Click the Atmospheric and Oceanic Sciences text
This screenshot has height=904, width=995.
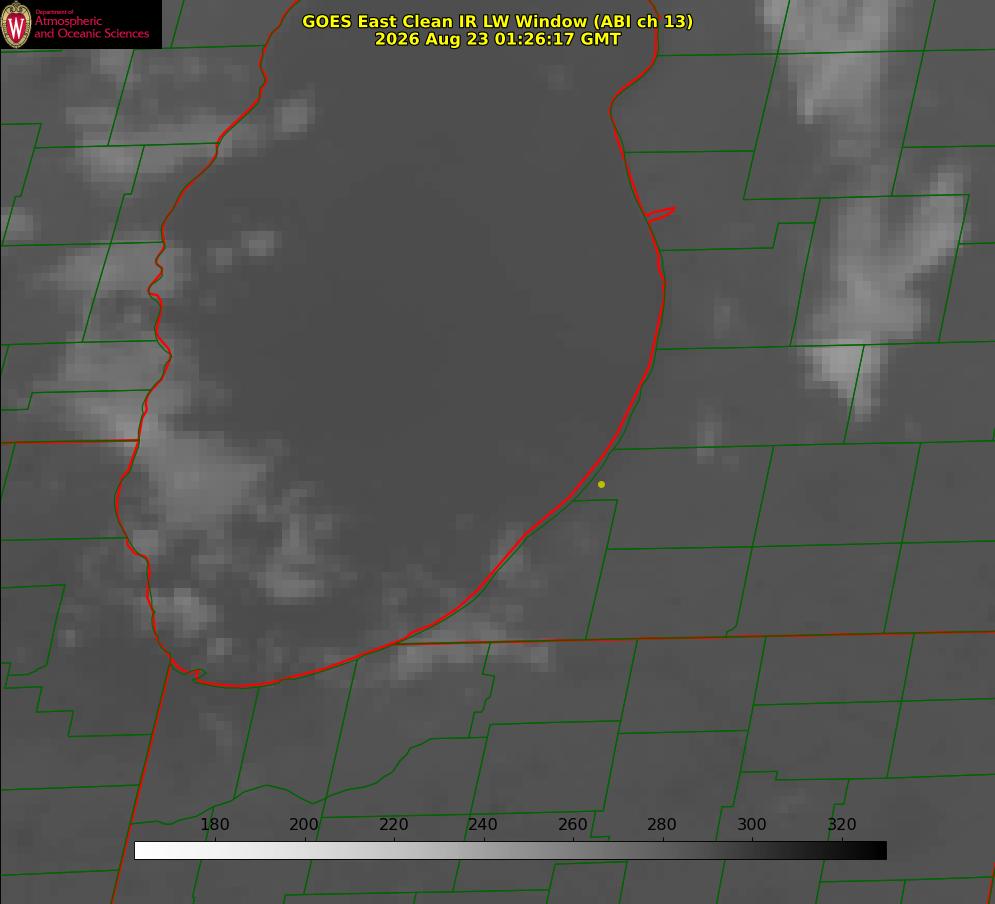coord(91,27)
